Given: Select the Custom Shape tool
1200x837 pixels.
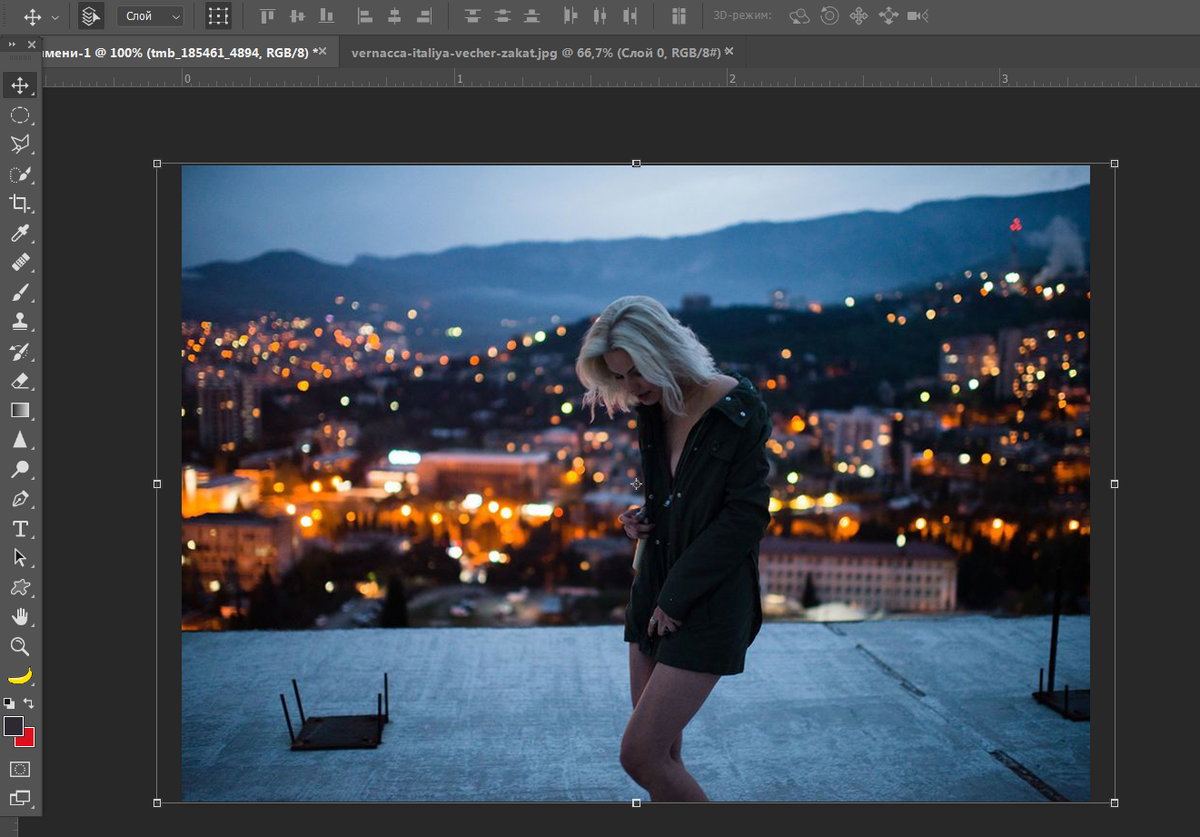Looking at the screenshot, I should (x=20, y=587).
